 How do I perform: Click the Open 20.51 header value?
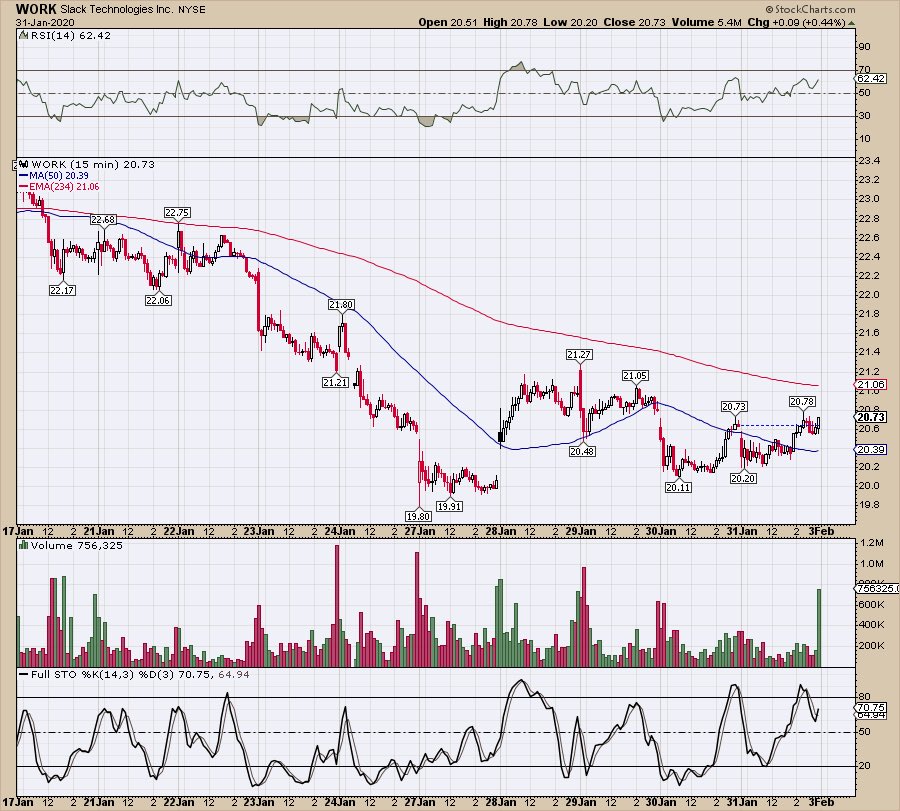[447, 22]
